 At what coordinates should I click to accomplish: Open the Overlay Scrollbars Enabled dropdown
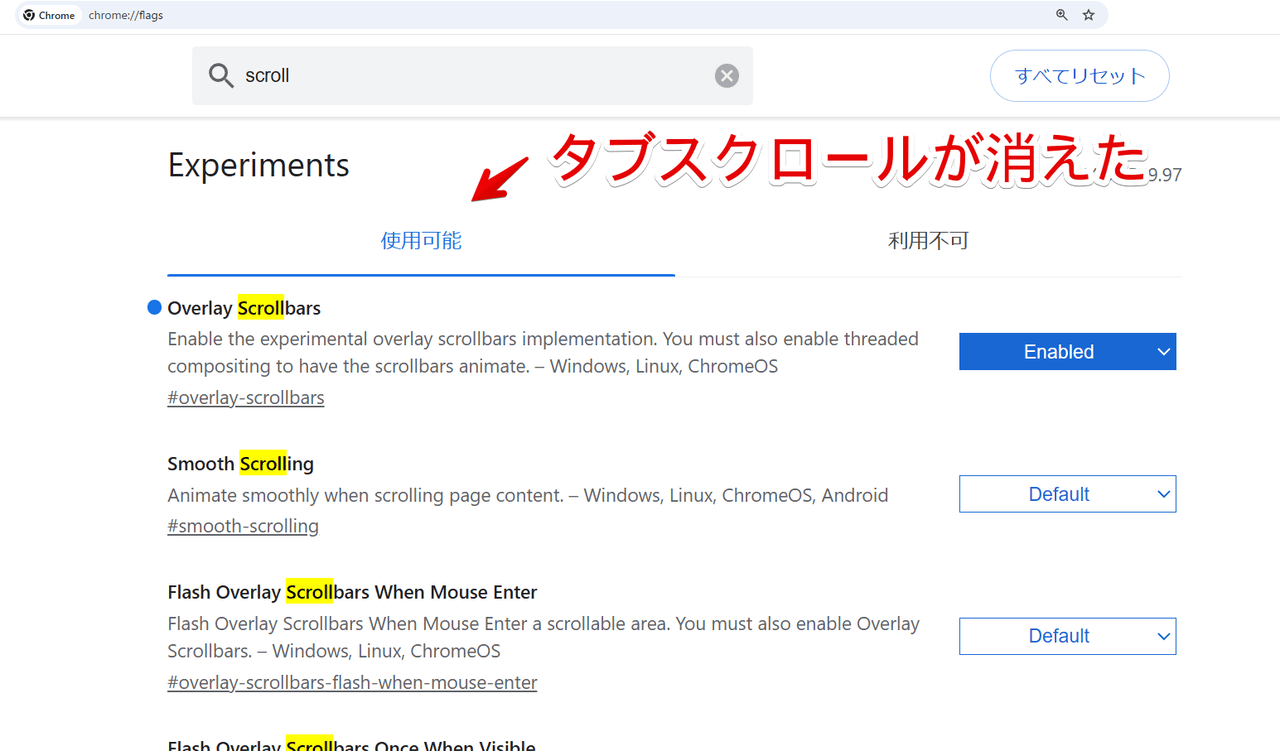pos(1067,352)
